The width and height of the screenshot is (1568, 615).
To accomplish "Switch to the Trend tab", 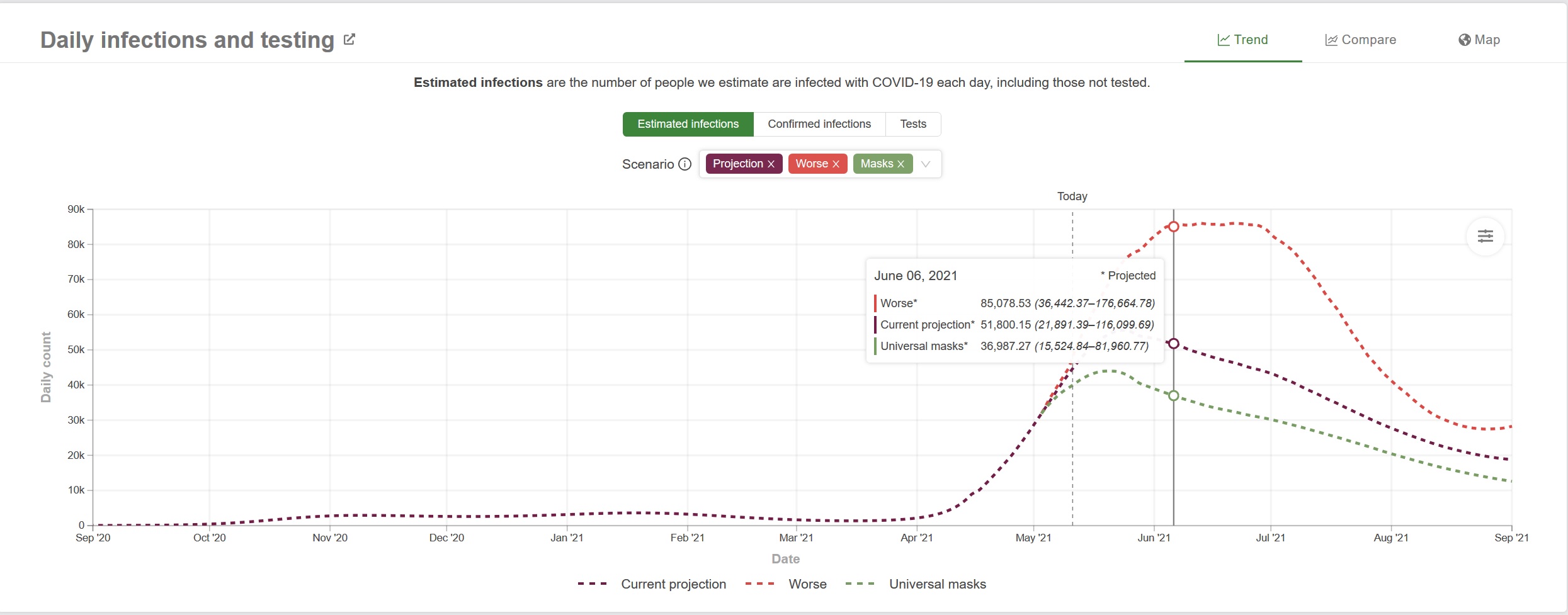I will coord(1242,40).
